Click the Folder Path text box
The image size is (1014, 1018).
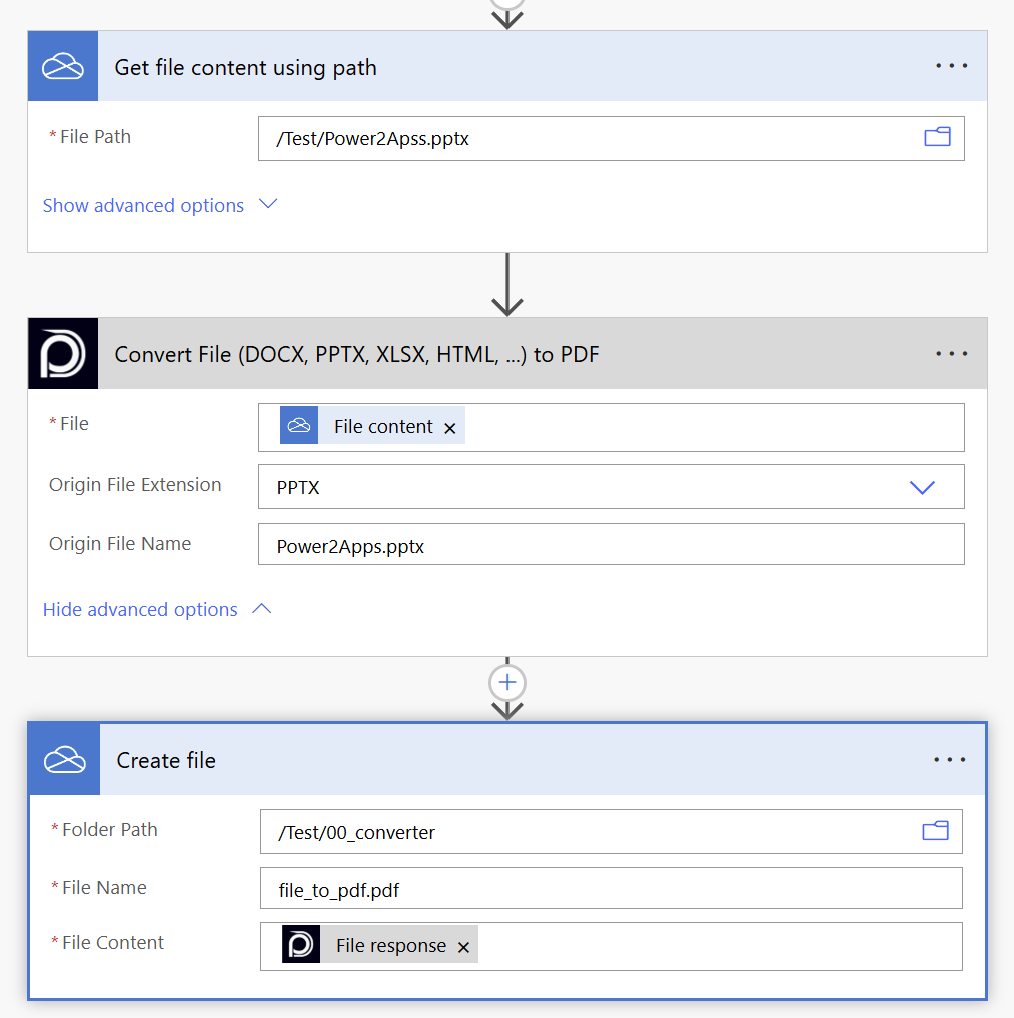click(590, 832)
